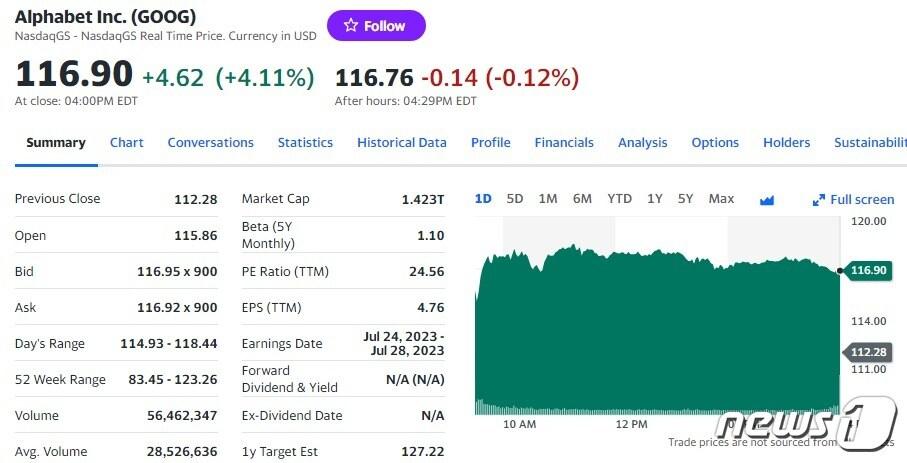Image resolution: width=907 pixels, height=463 pixels.
Task: Switch to the Summary tab
Action: coord(56,143)
